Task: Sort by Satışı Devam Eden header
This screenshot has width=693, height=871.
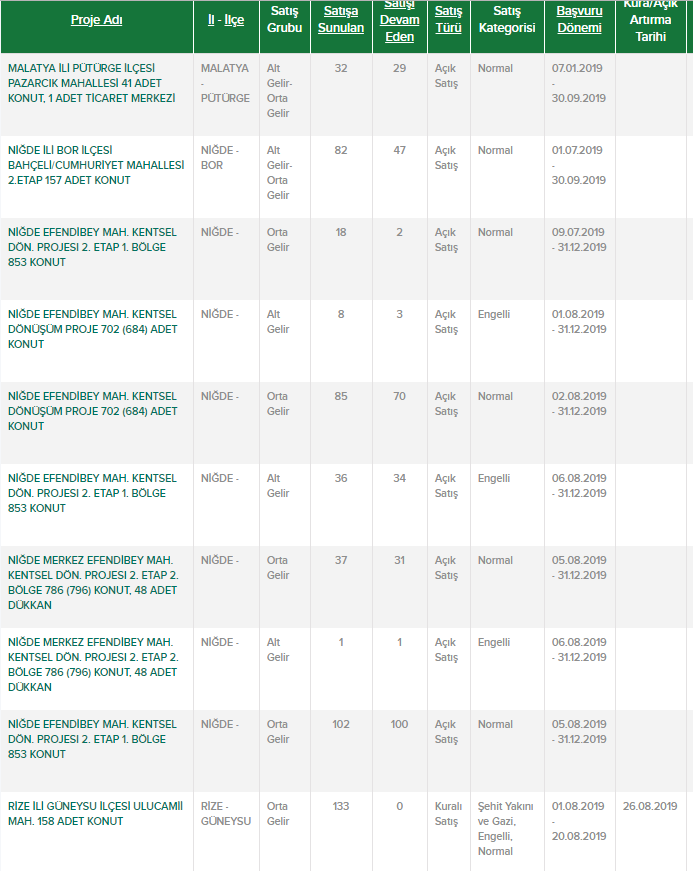Action: tap(399, 20)
